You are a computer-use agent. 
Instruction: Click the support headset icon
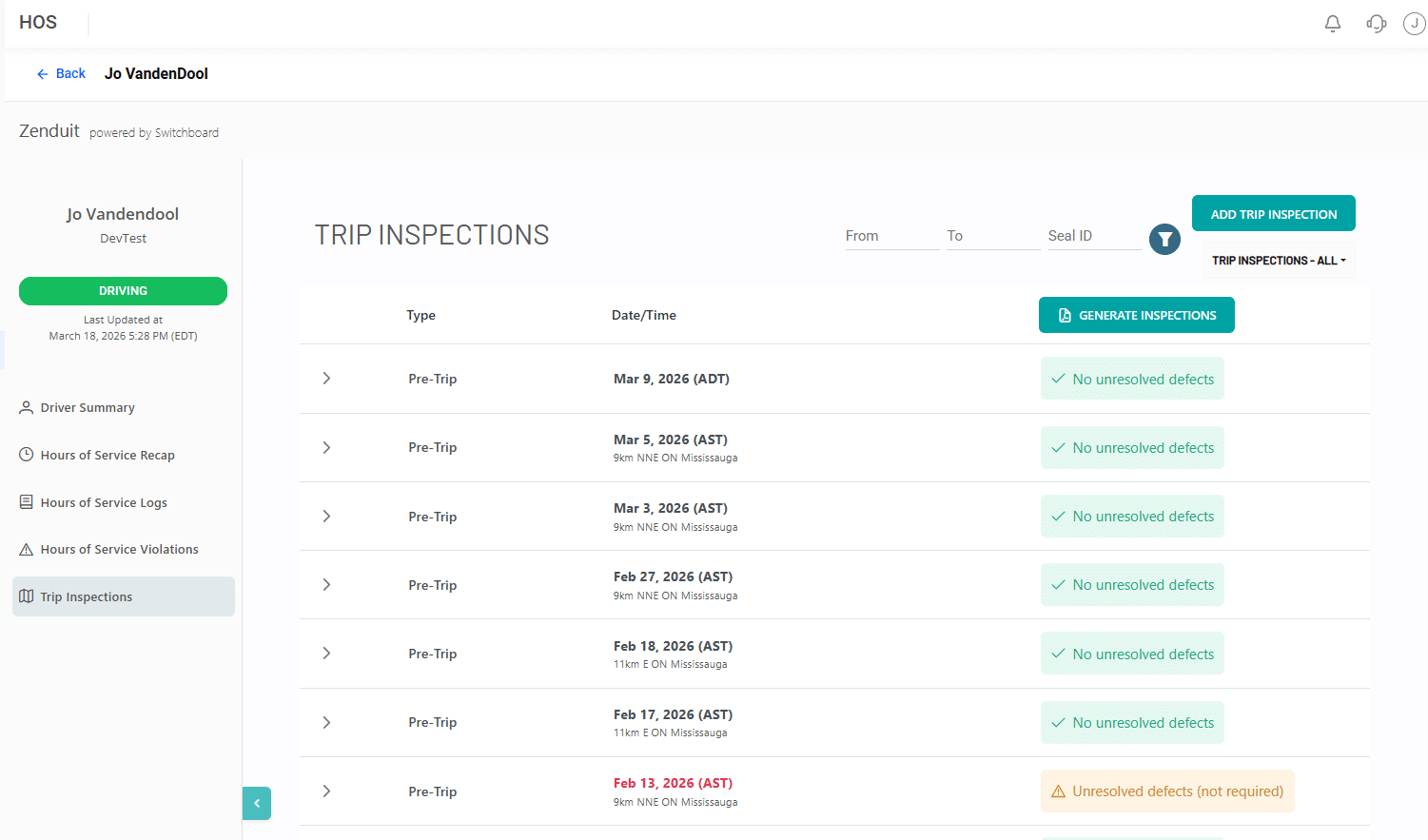click(1376, 24)
